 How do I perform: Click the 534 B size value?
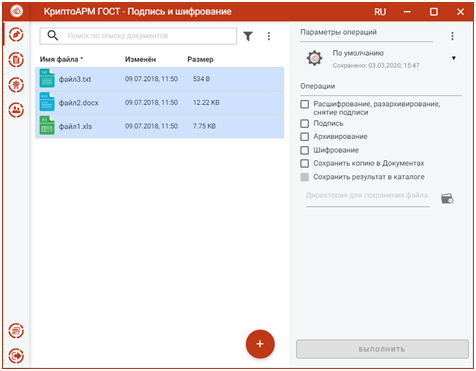pyautogui.click(x=201, y=79)
